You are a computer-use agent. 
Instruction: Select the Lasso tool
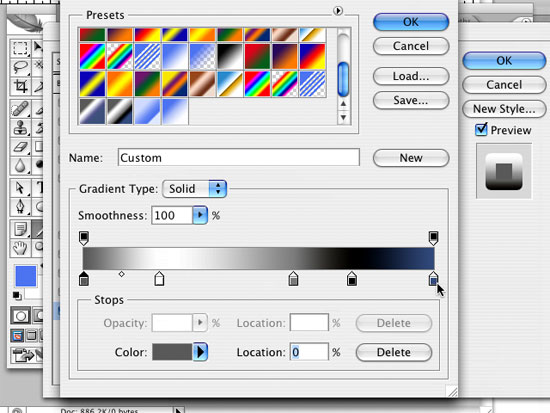tap(20, 67)
